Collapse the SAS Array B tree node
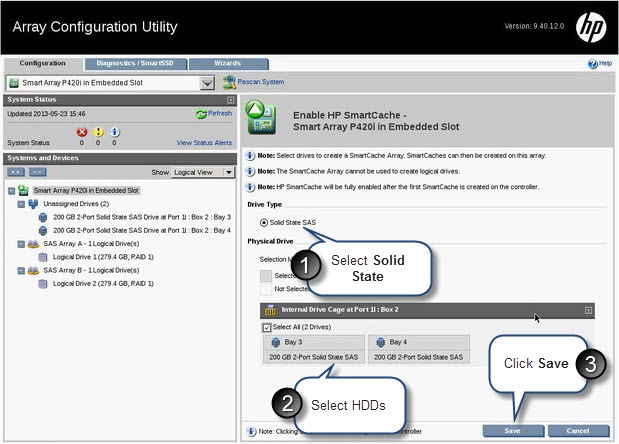Screen dimensions: 619x444 click(x=21, y=271)
